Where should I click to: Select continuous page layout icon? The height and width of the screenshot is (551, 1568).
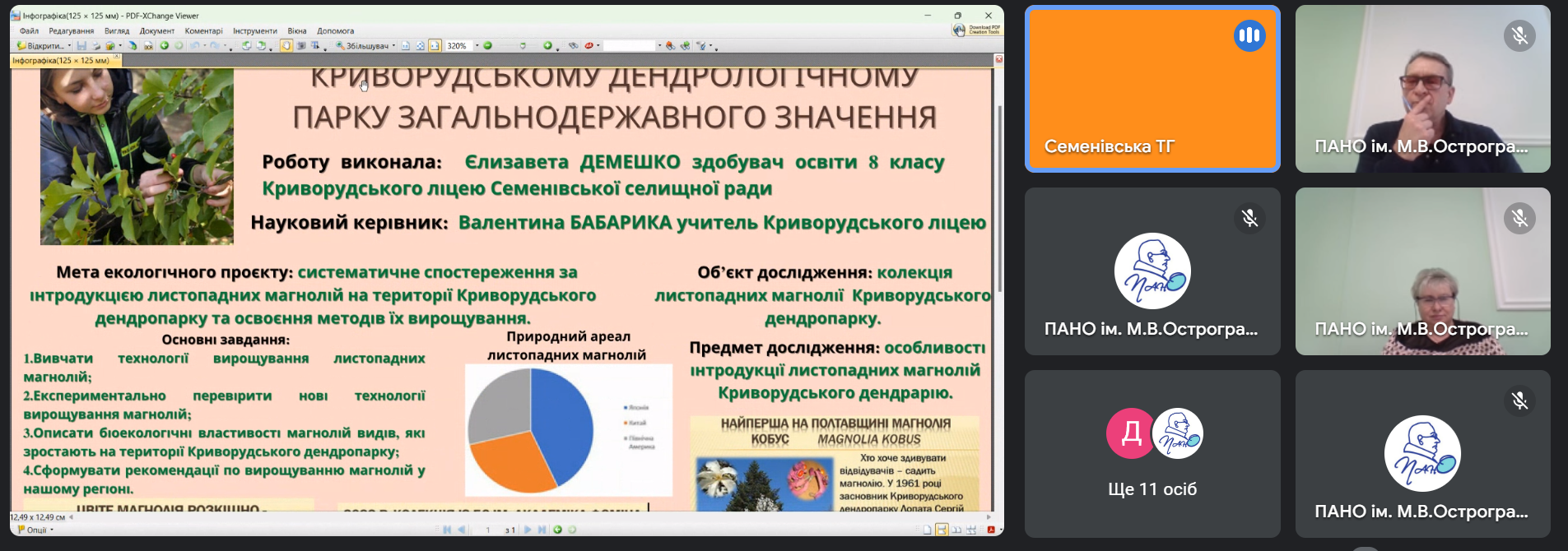point(942,530)
